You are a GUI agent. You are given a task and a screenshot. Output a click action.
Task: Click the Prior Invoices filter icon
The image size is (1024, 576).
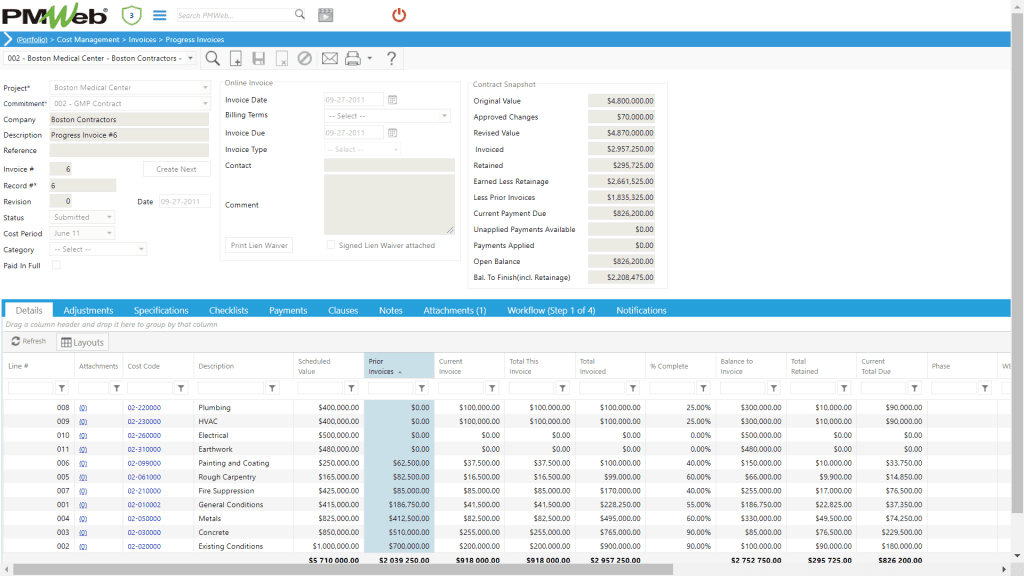pyautogui.click(x=422, y=389)
